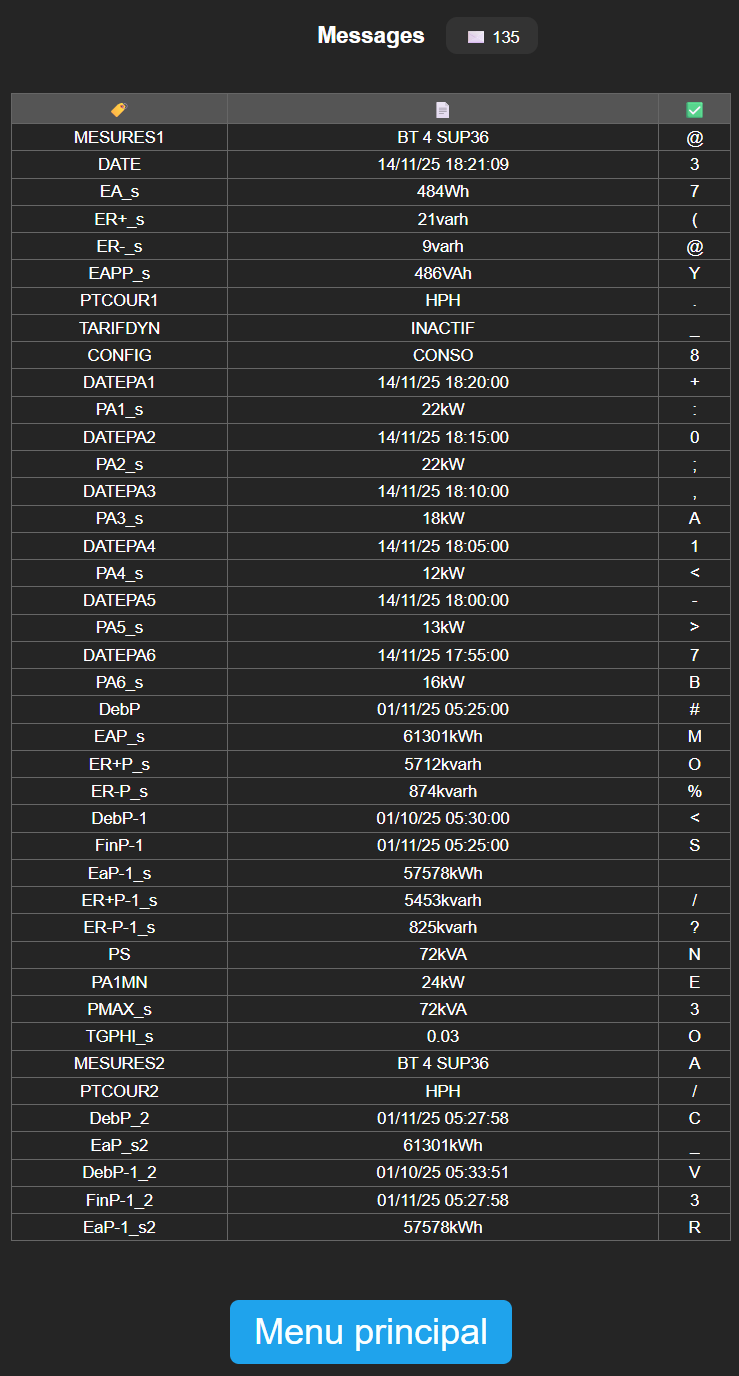The width and height of the screenshot is (739, 1376).
Task: Click the Messages page title
Action: click(x=370, y=34)
